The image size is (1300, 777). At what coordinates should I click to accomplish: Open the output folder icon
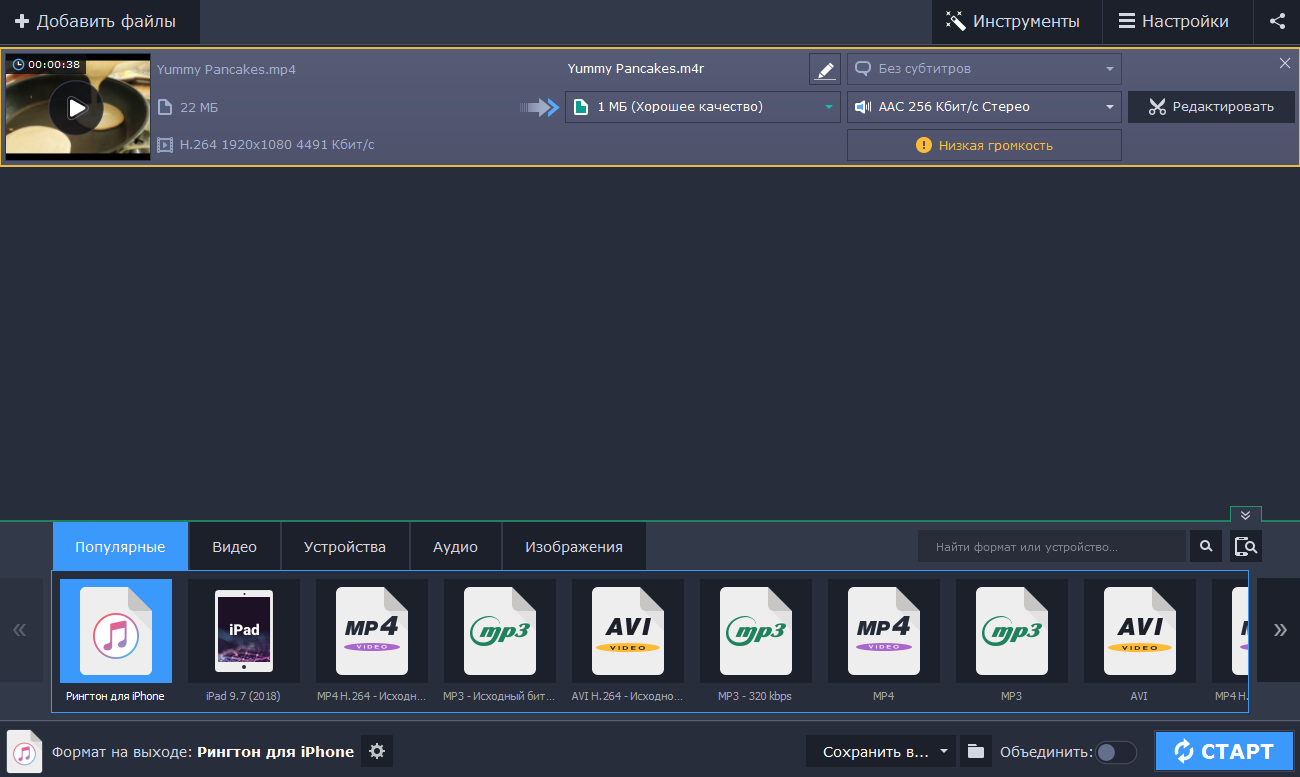pos(976,751)
